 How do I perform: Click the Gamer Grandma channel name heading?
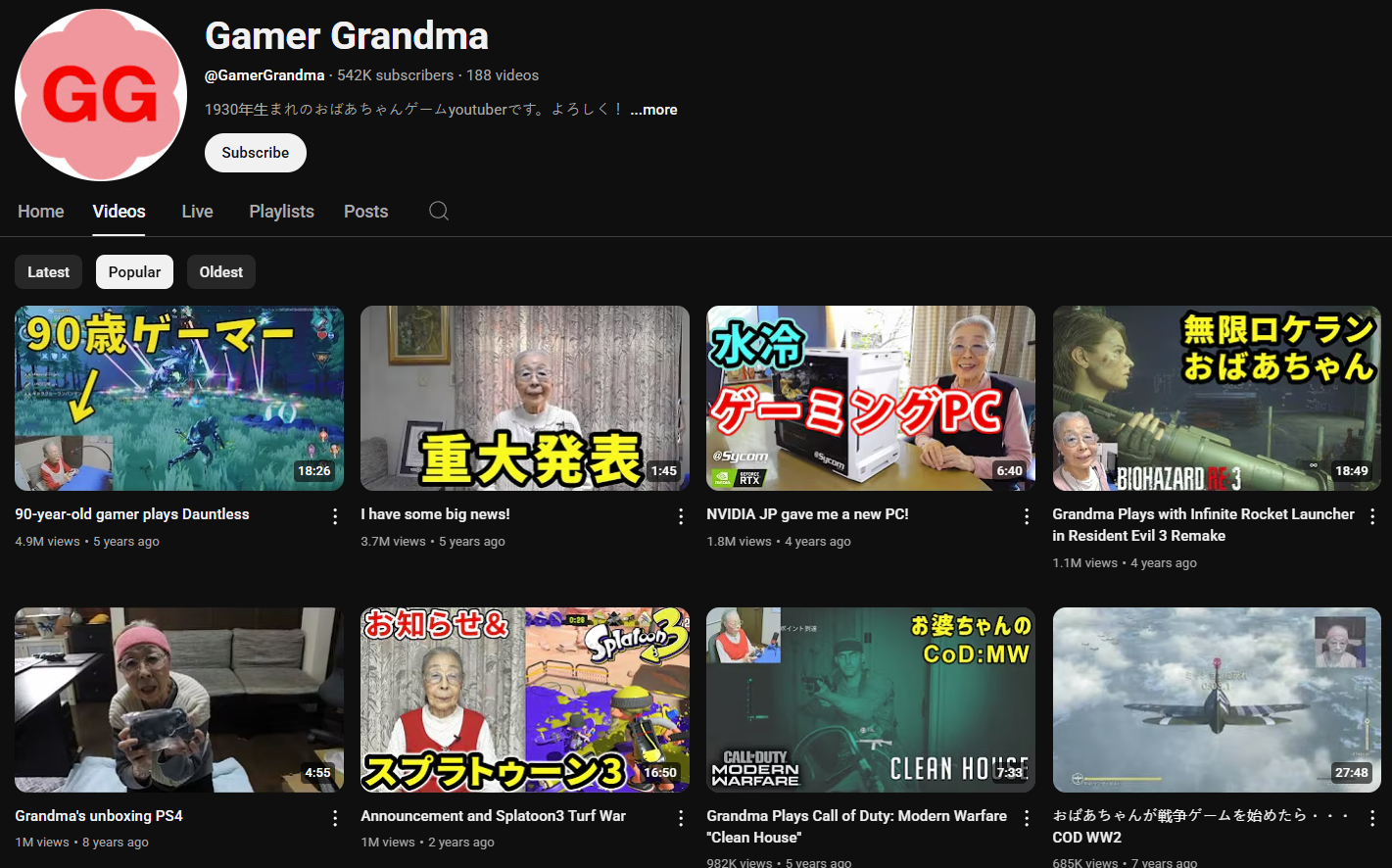pyautogui.click(x=347, y=36)
